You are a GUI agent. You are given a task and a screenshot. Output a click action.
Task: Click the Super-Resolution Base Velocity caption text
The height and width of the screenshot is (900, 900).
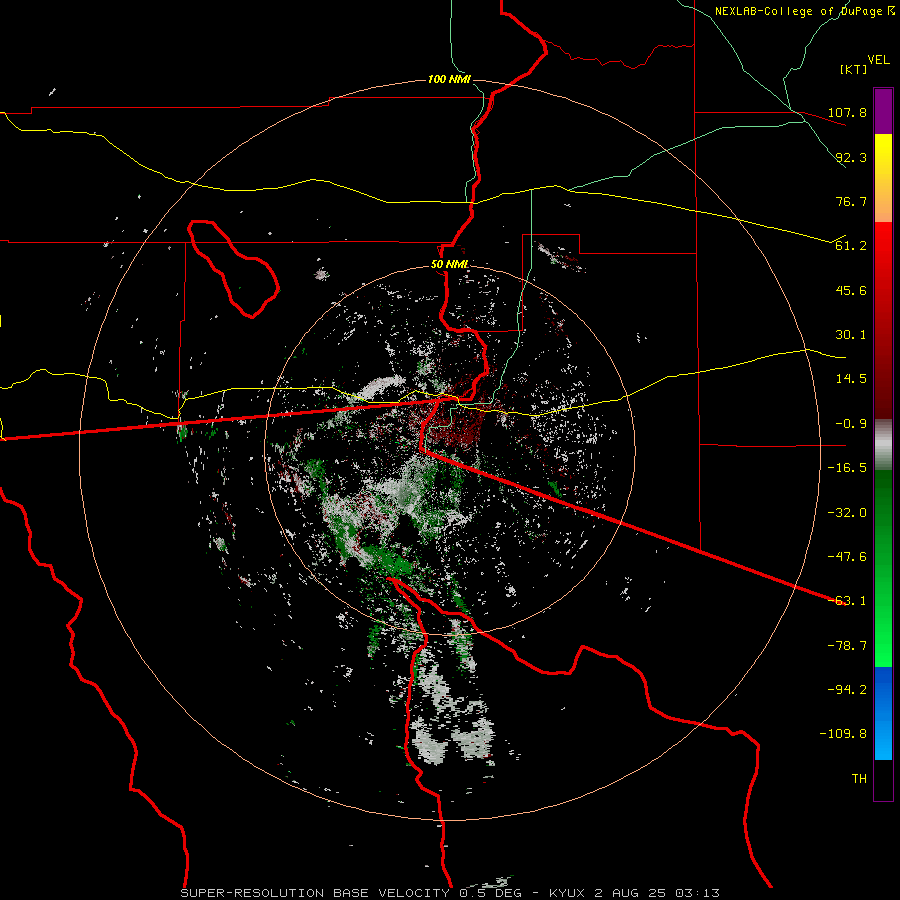click(317, 893)
